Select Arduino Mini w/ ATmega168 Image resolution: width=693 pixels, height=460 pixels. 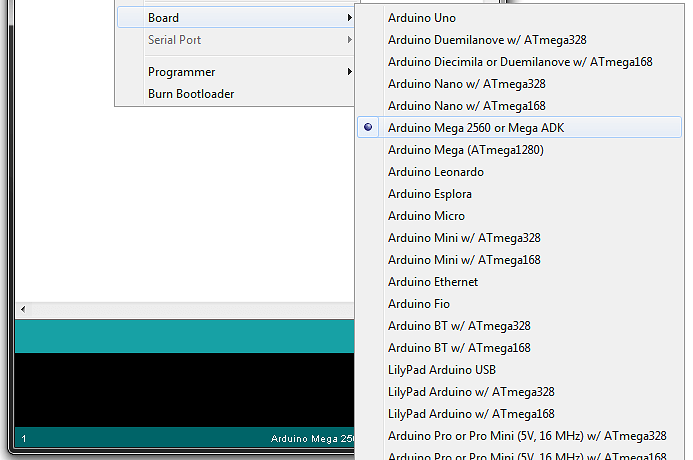coord(519,260)
